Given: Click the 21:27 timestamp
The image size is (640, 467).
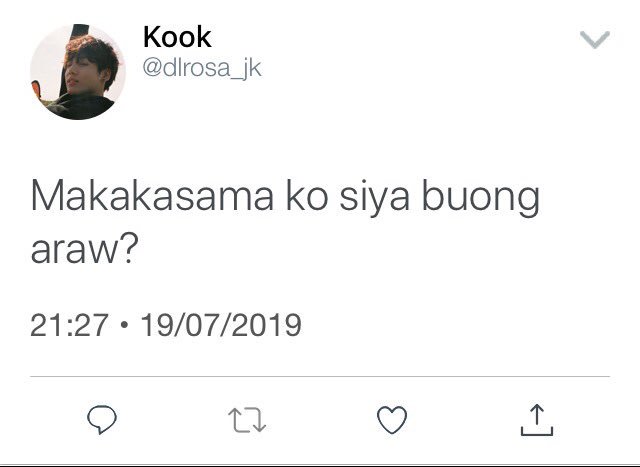Looking at the screenshot, I should point(69,325).
